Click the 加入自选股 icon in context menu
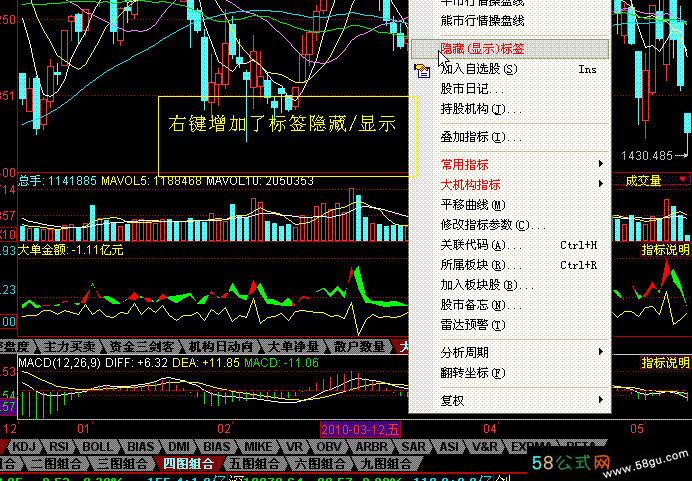 423,70
